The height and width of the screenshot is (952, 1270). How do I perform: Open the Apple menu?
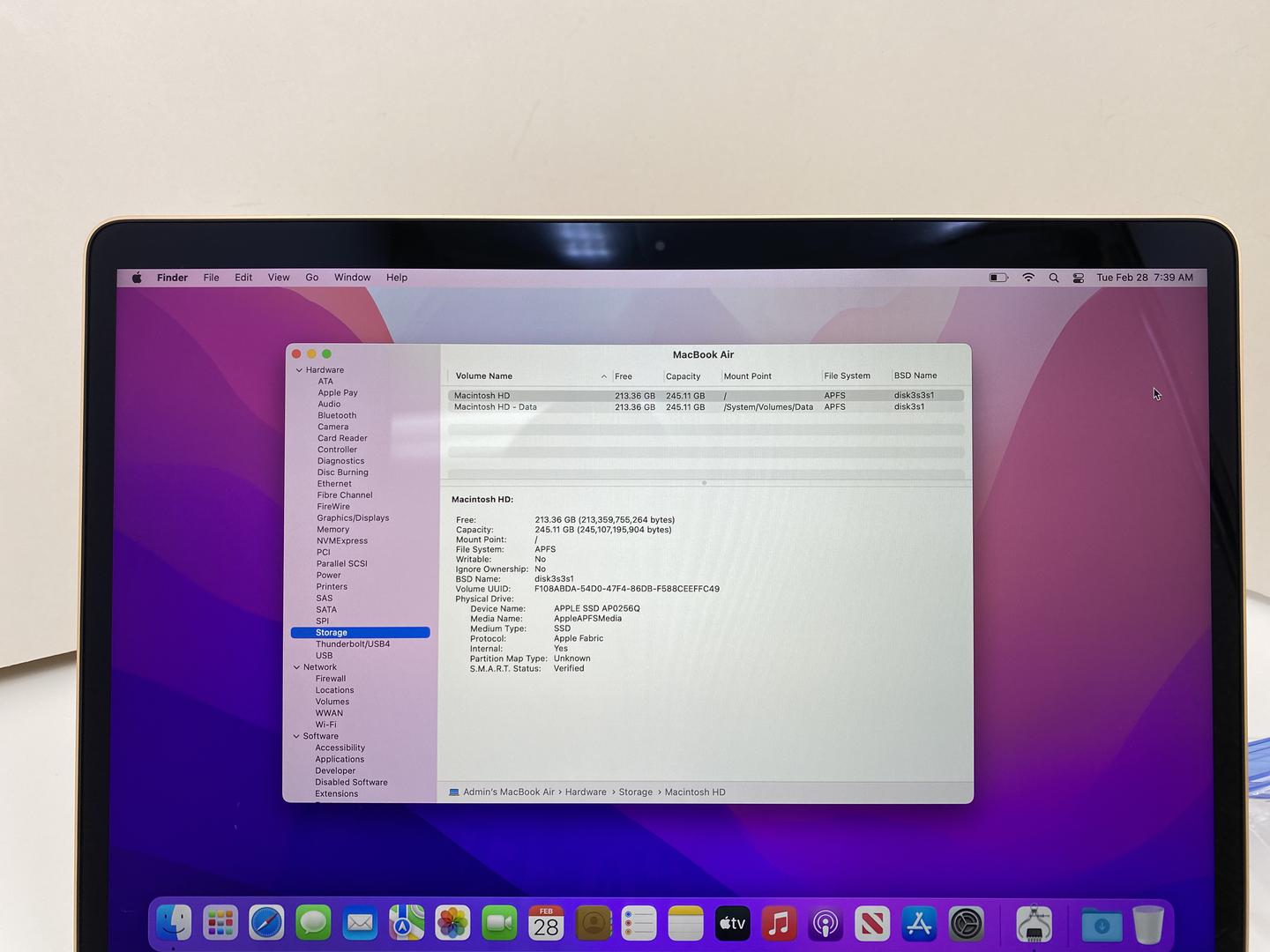point(137,278)
